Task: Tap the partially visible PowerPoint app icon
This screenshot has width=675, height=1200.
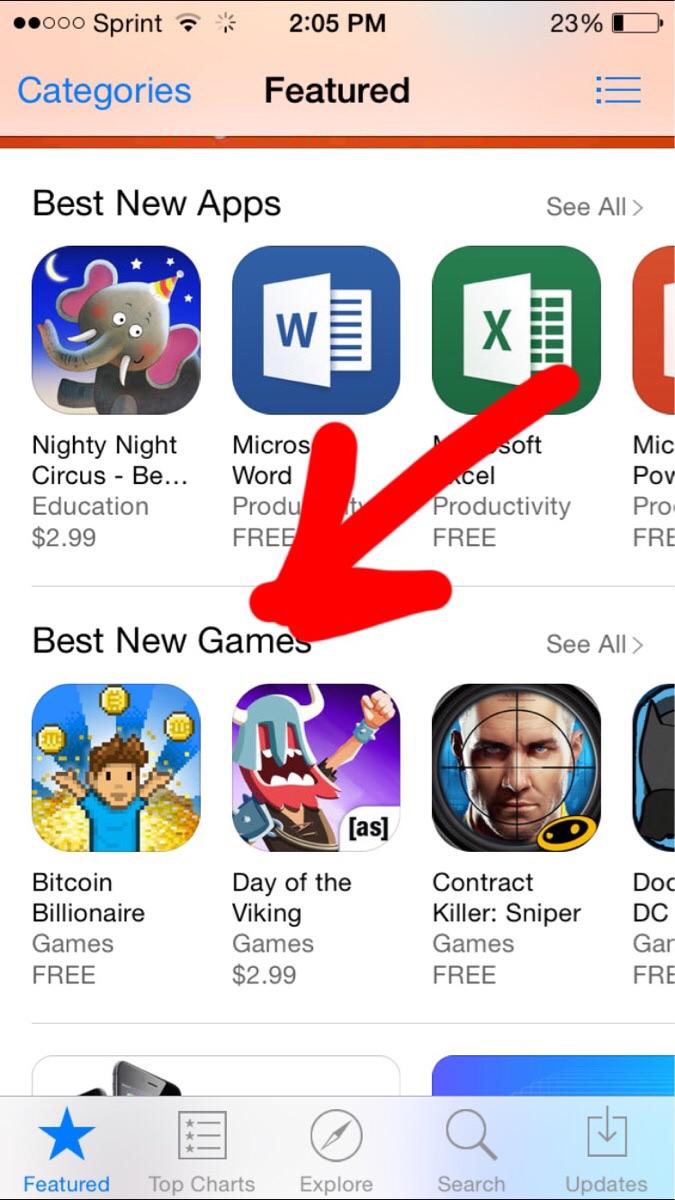Action: (654, 330)
